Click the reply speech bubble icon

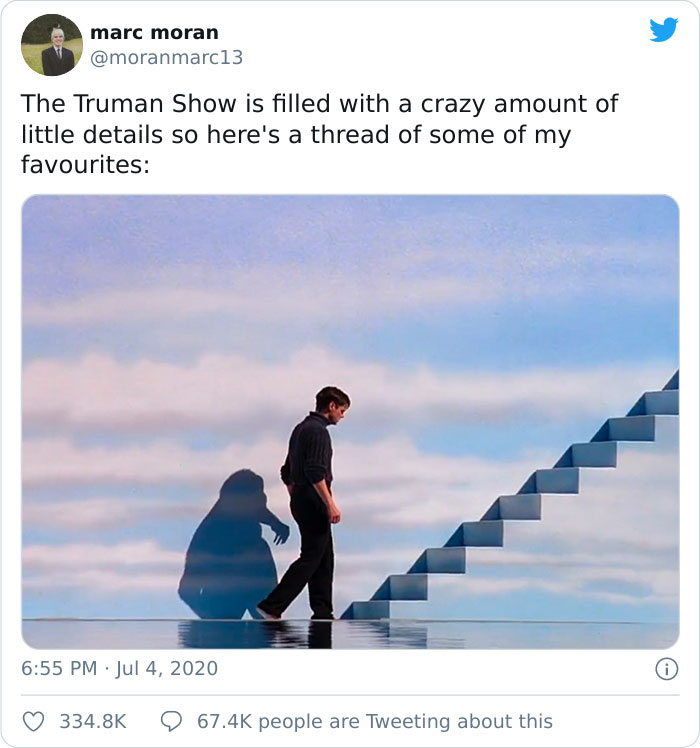tap(171, 721)
